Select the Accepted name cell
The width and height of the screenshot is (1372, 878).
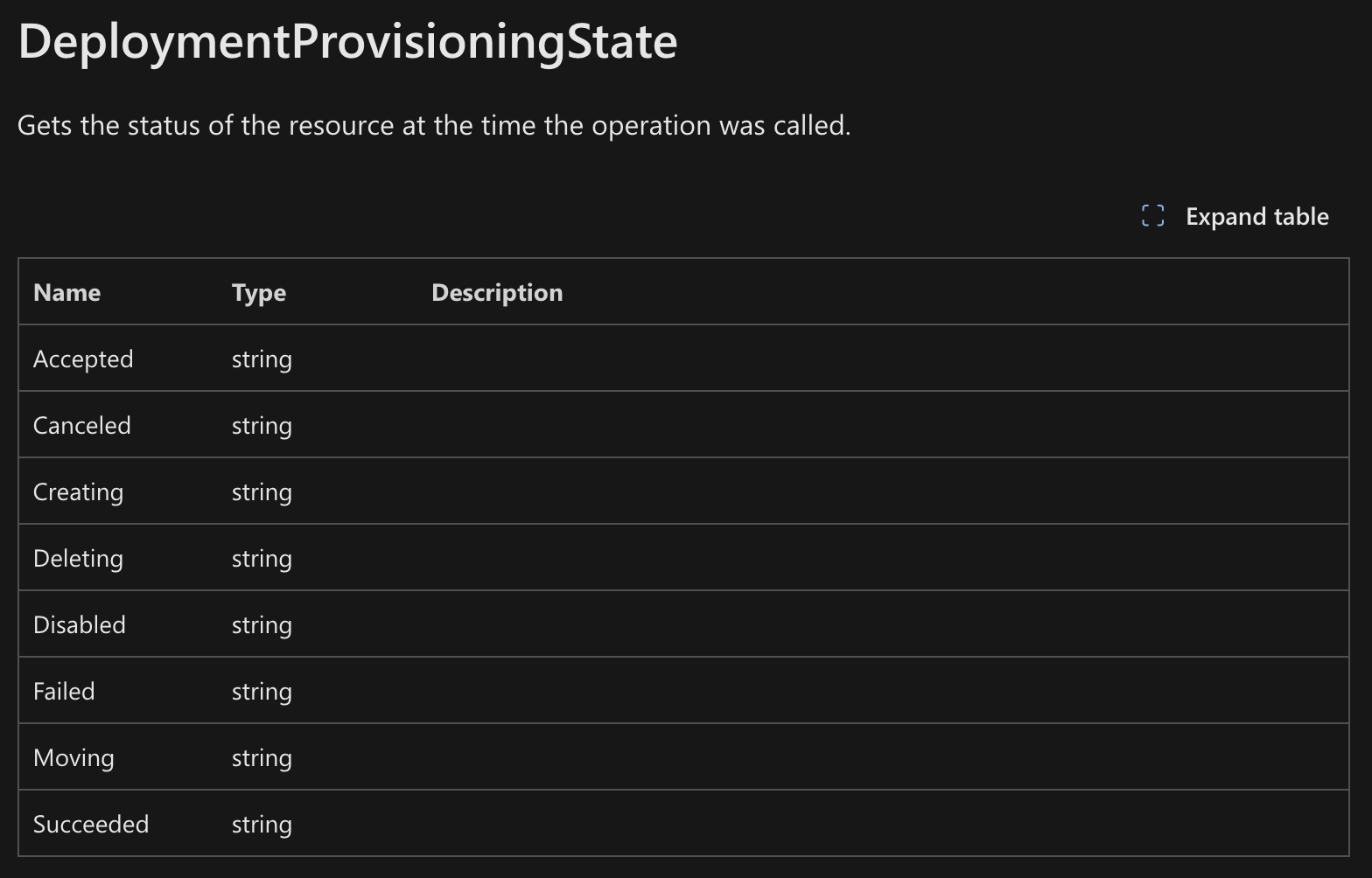[83, 359]
